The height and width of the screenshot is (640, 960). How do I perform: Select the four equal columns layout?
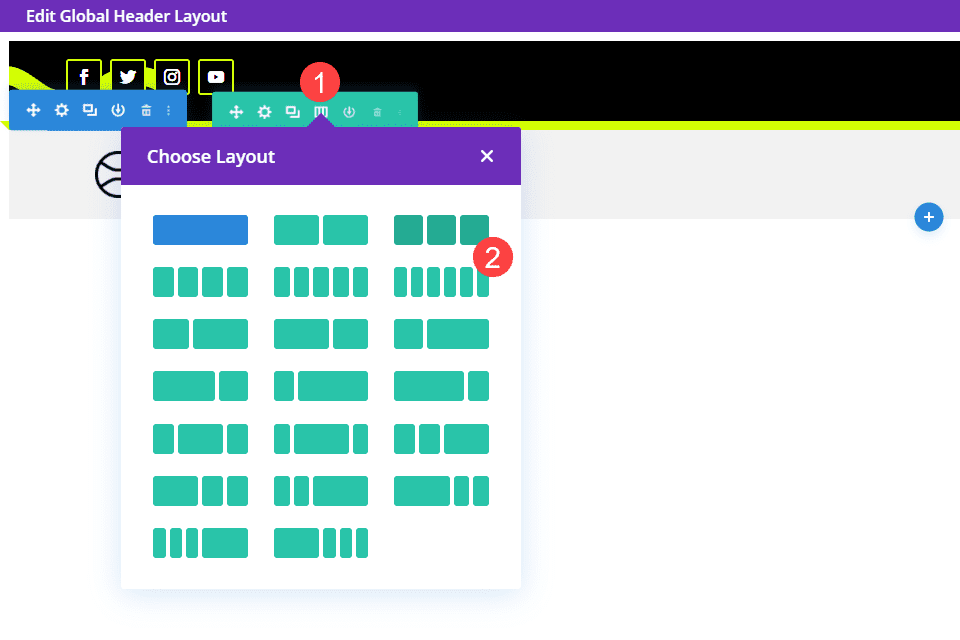(200, 282)
